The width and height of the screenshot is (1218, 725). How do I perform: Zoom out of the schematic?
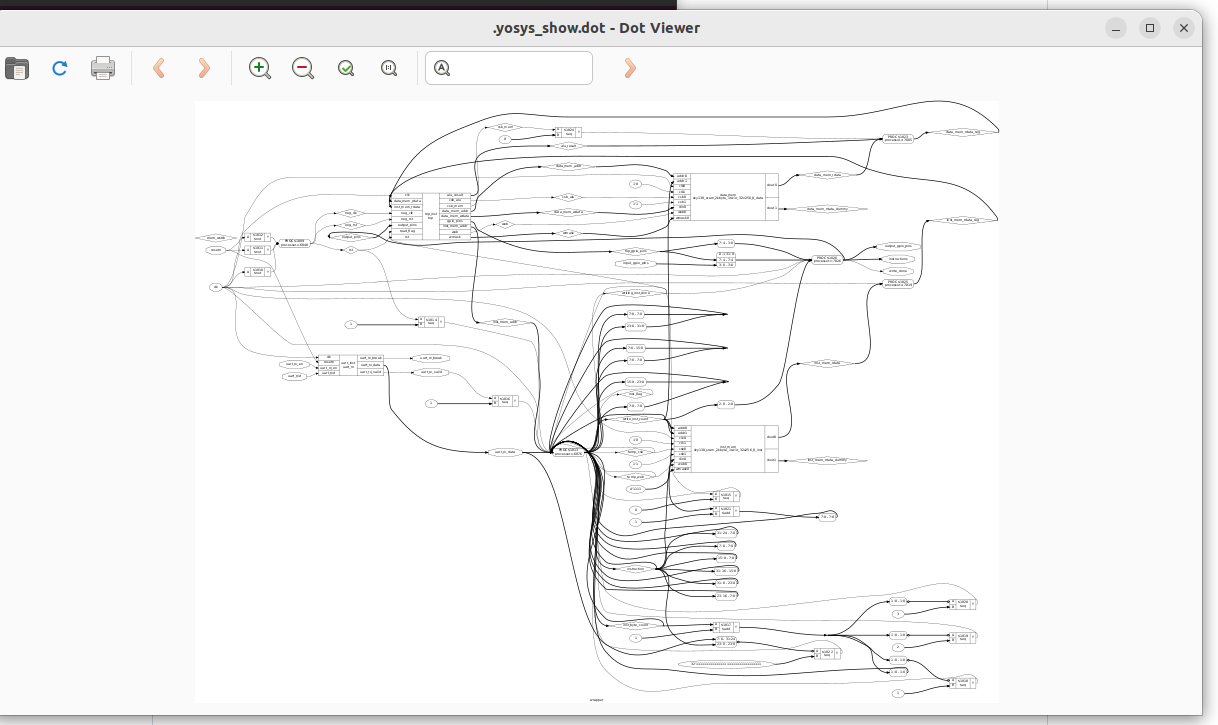click(303, 68)
